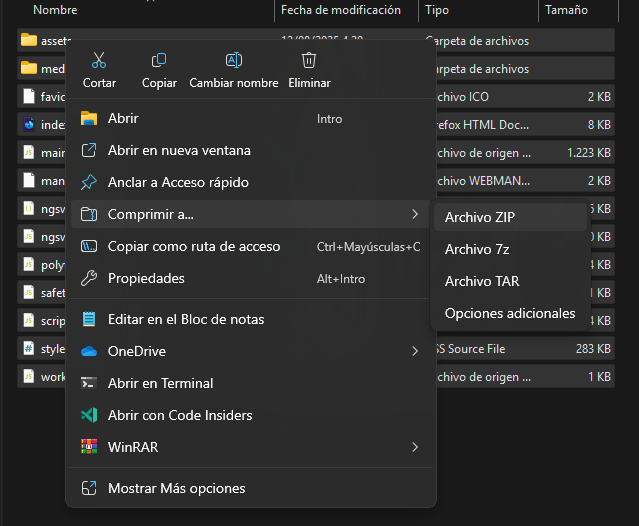Click Mostrar Más opciones
Viewport: 639px width, 526px height.
point(176,488)
